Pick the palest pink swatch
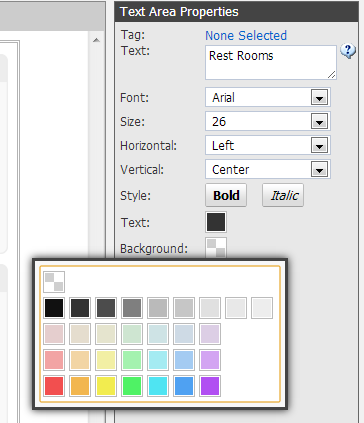Image resolution: width=364 pixels, height=423 pixels. 54,334
